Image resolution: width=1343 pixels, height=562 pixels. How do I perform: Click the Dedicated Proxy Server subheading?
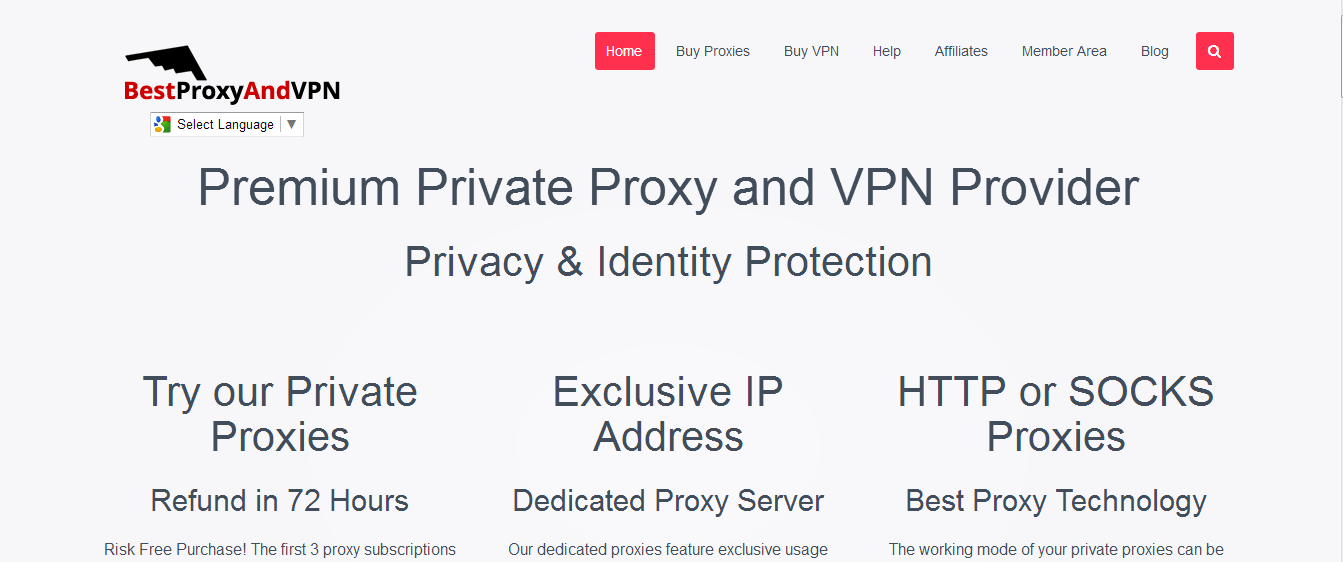(x=668, y=501)
